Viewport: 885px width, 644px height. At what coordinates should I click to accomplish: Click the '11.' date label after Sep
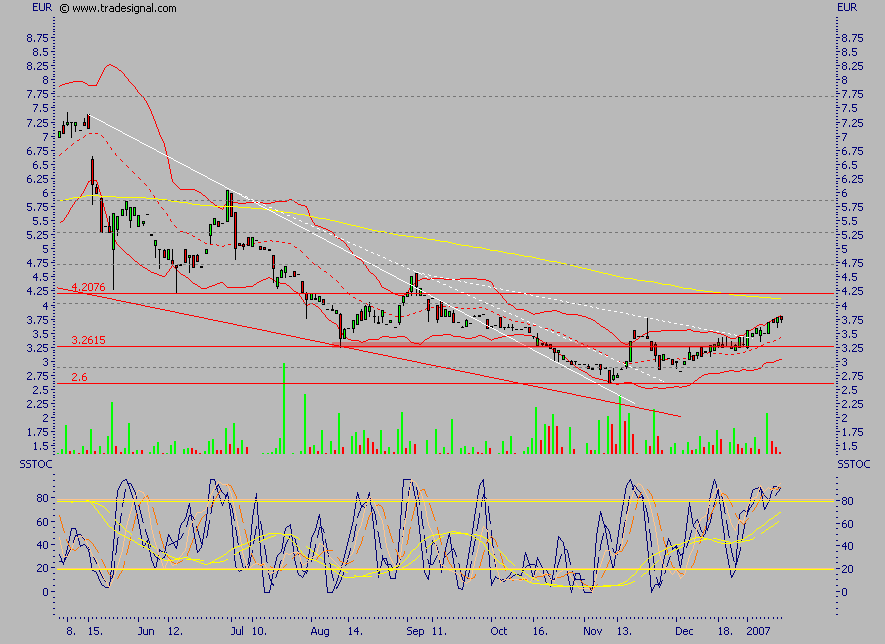coord(439,631)
